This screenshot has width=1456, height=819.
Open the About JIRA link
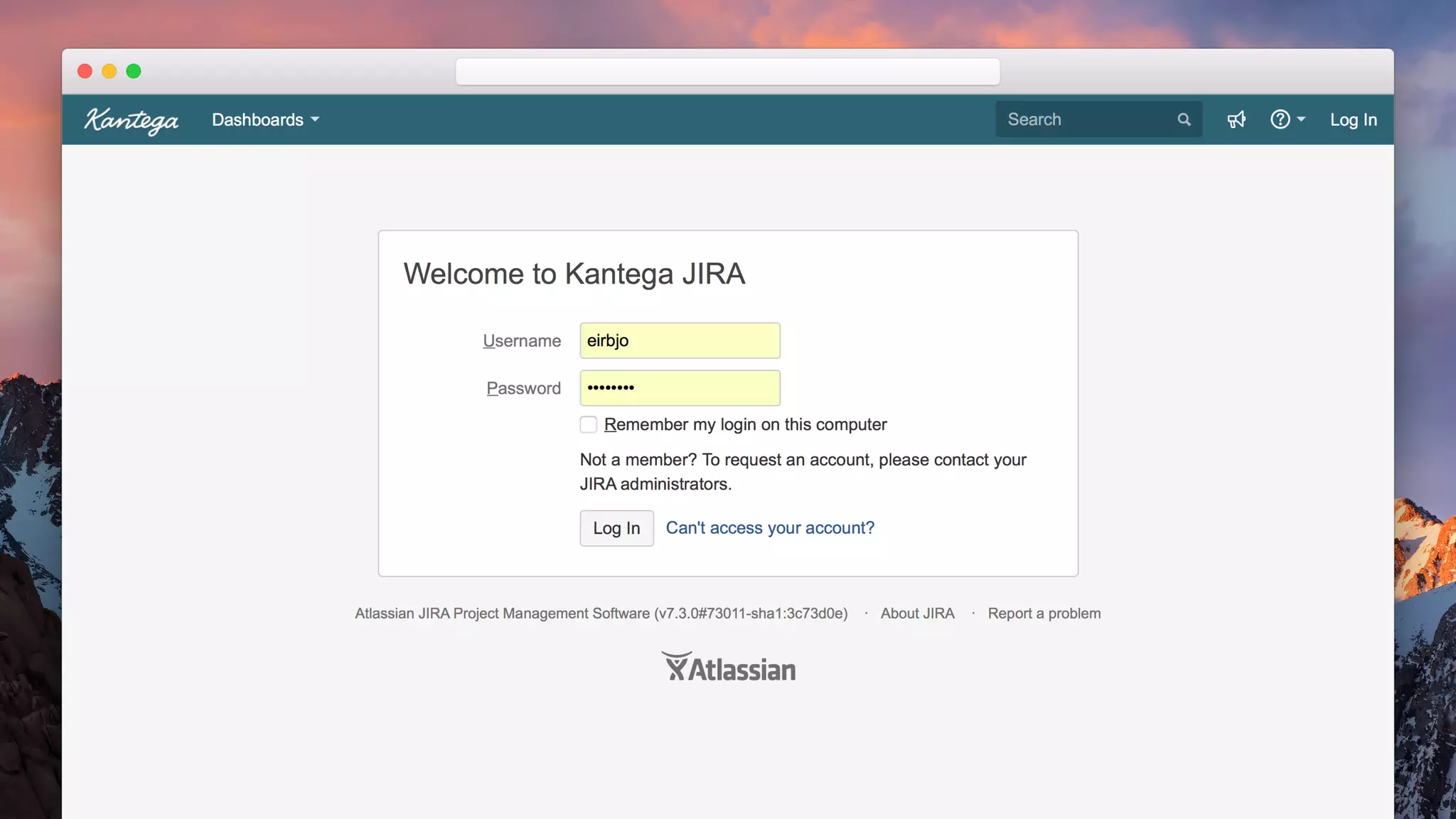coord(917,613)
